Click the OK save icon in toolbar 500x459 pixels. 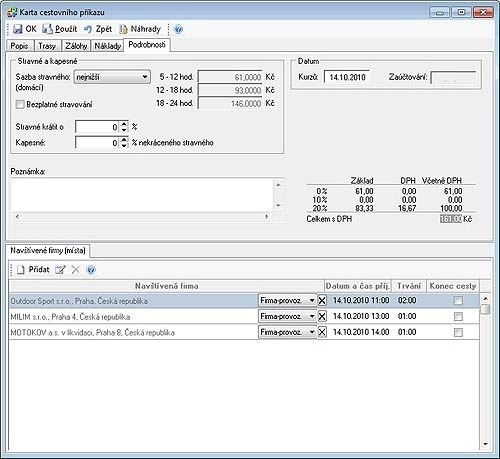click(17, 29)
